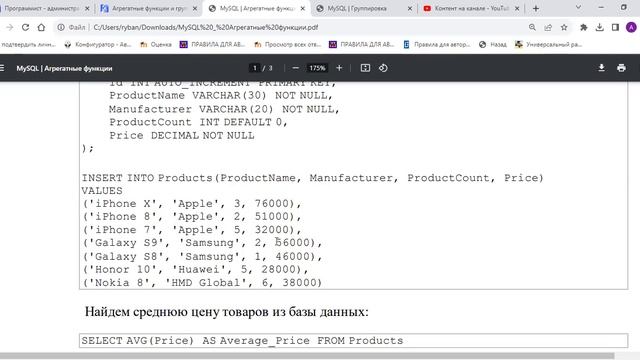The image size is (640, 360).
Task: Open first ПРАВИЛА ДЛЯ АВ bookmark
Action: [213, 44]
